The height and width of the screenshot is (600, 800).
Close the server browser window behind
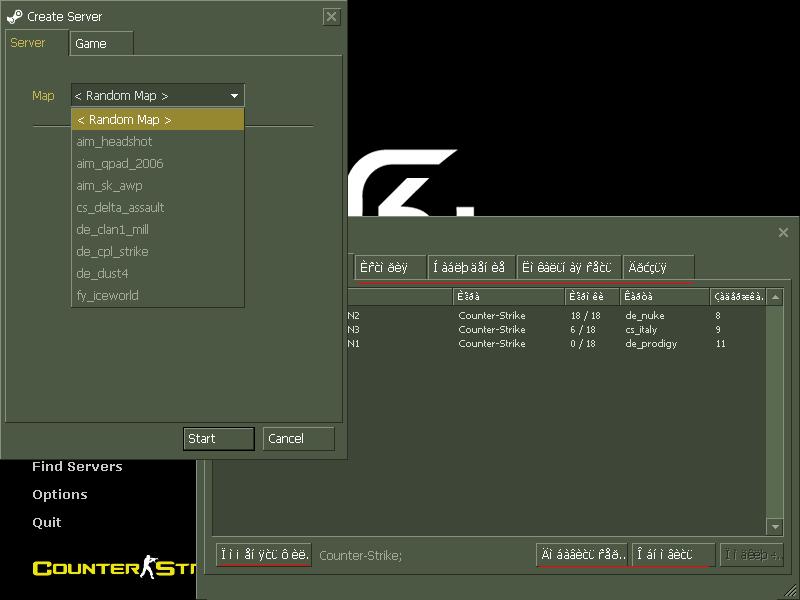click(783, 233)
